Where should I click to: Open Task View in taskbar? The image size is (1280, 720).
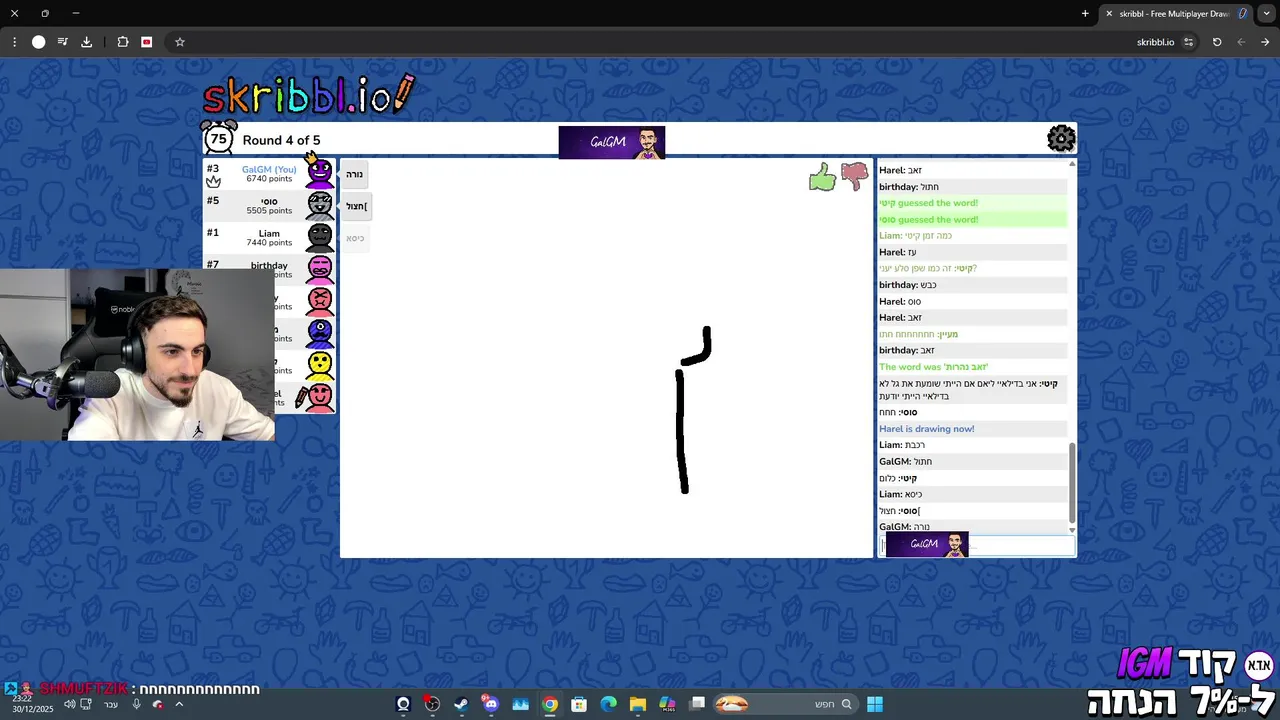(697, 704)
